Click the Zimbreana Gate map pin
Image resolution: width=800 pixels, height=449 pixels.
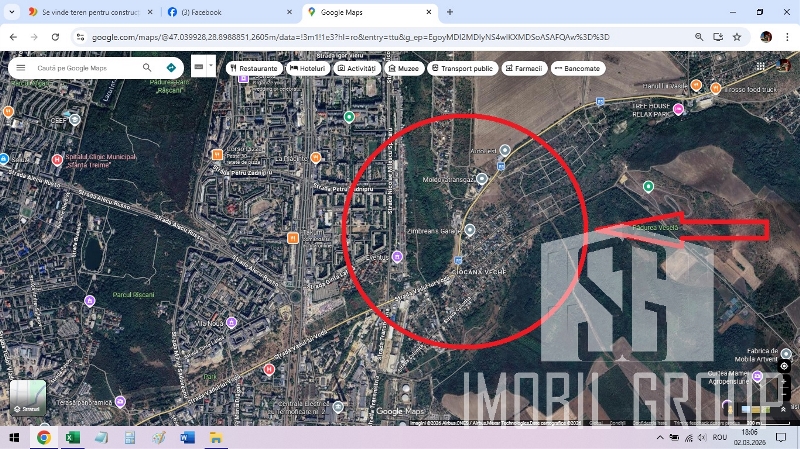point(469,230)
